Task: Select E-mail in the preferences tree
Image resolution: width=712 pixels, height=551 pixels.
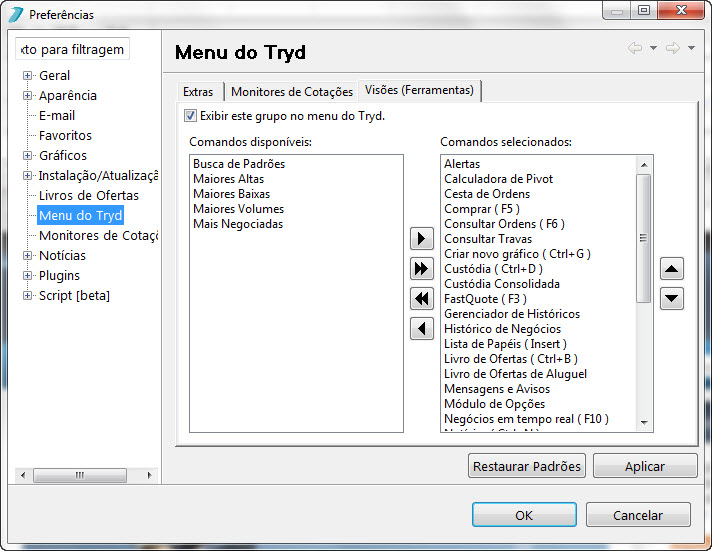Action: coord(57,115)
